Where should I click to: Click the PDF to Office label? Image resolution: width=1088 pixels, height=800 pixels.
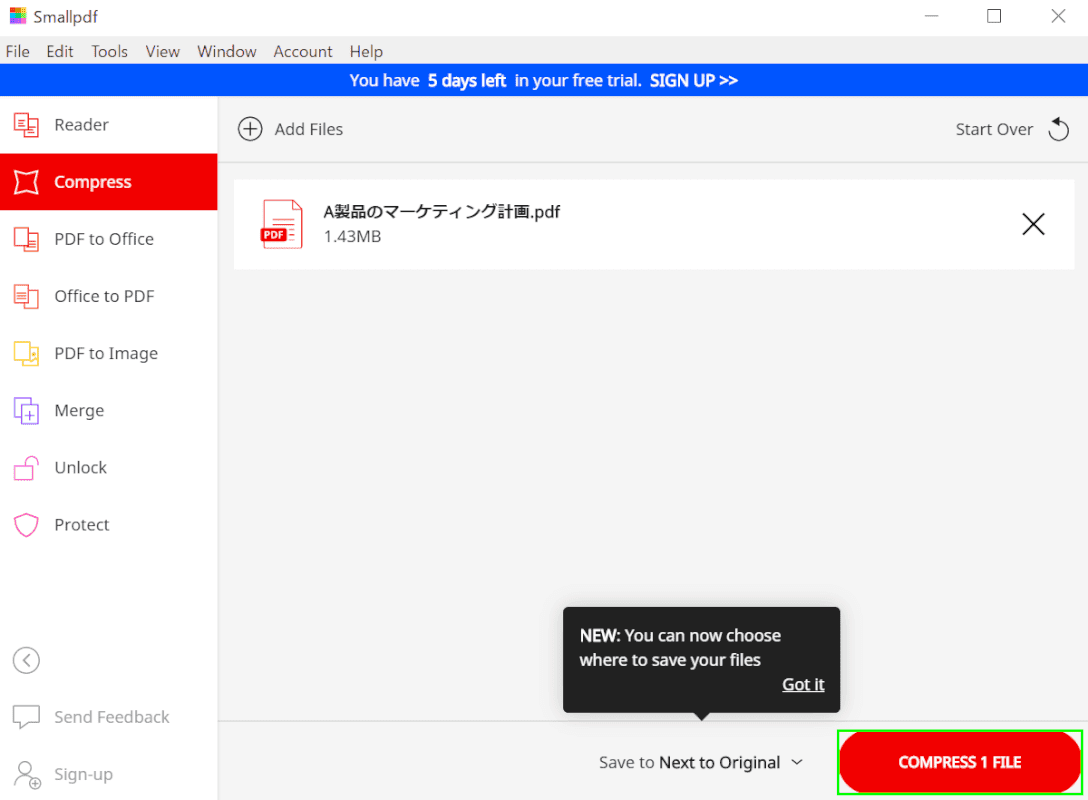104,239
